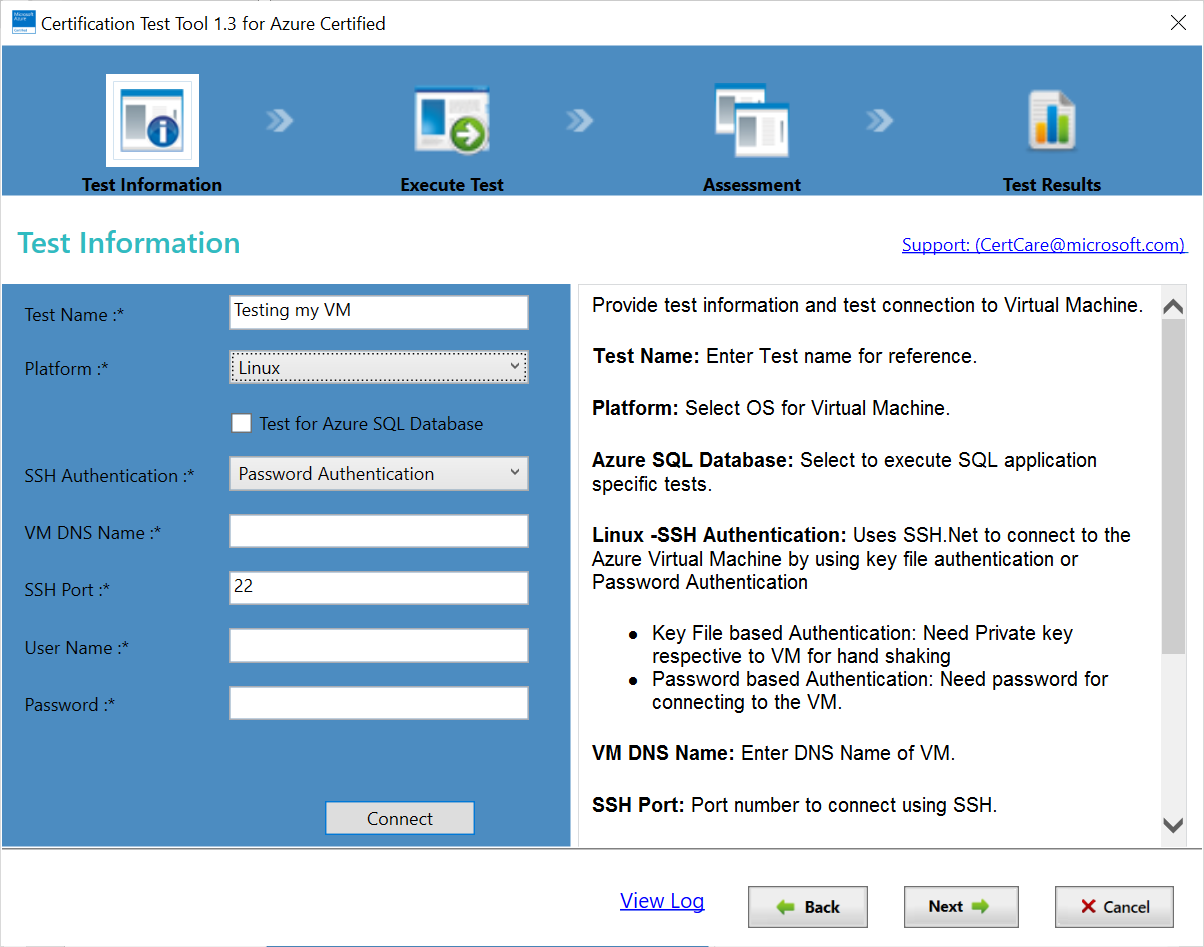Open the SSH Authentication dropdown

pos(379,473)
